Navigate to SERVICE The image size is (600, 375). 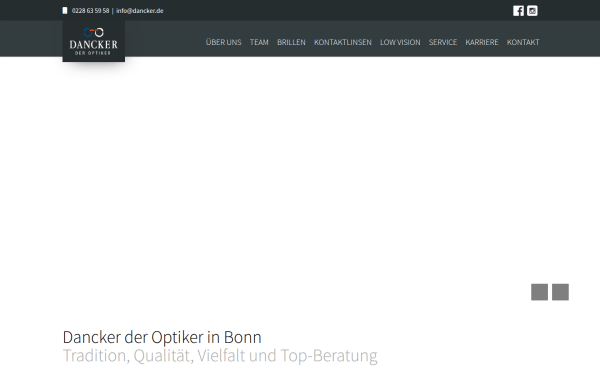tap(443, 42)
